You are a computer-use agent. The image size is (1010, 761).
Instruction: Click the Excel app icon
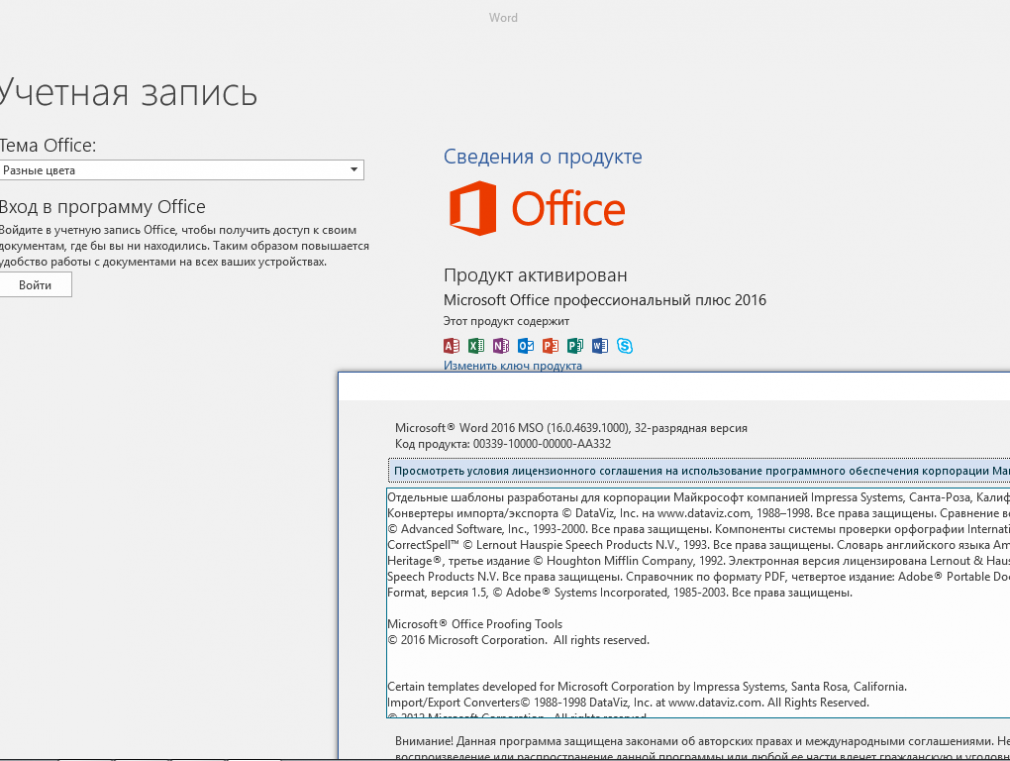[x=476, y=346]
